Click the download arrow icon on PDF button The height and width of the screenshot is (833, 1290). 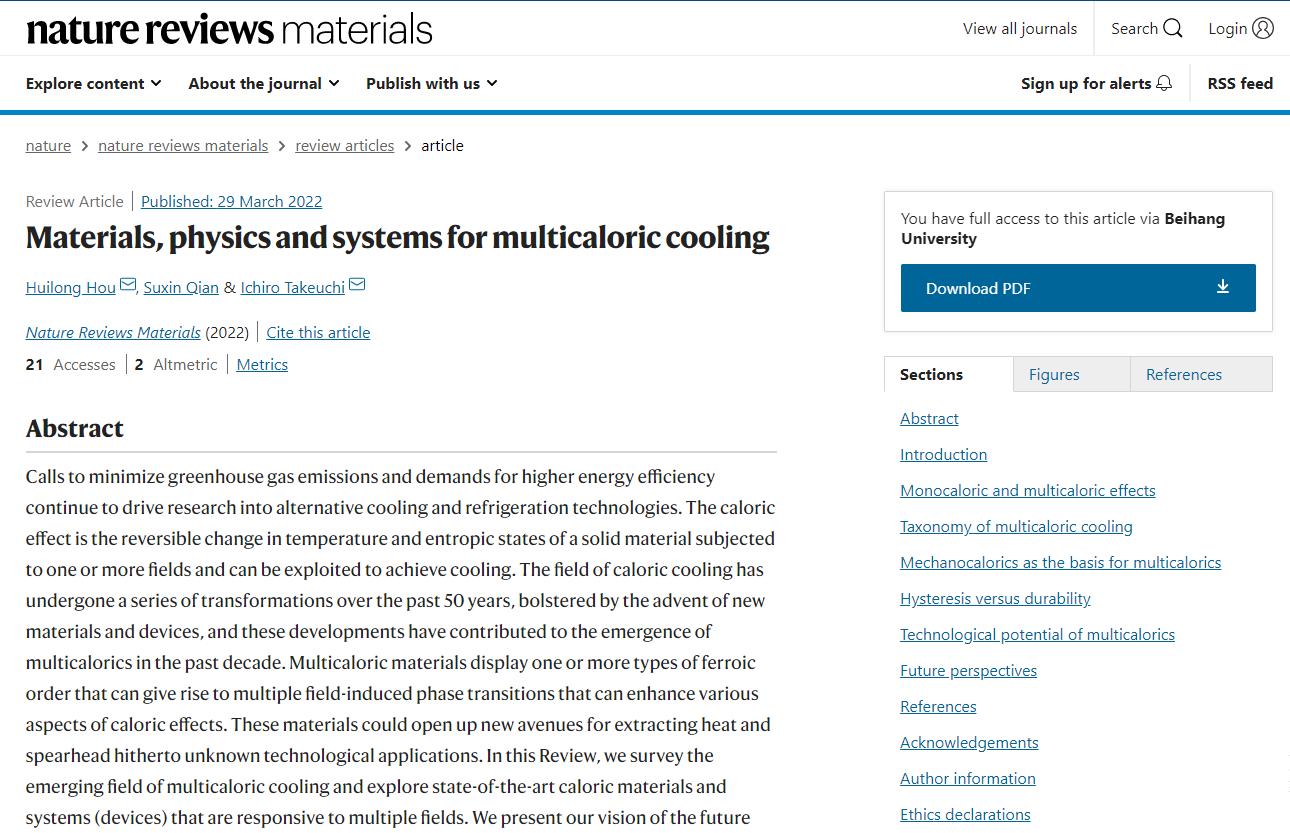point(1222,287)
